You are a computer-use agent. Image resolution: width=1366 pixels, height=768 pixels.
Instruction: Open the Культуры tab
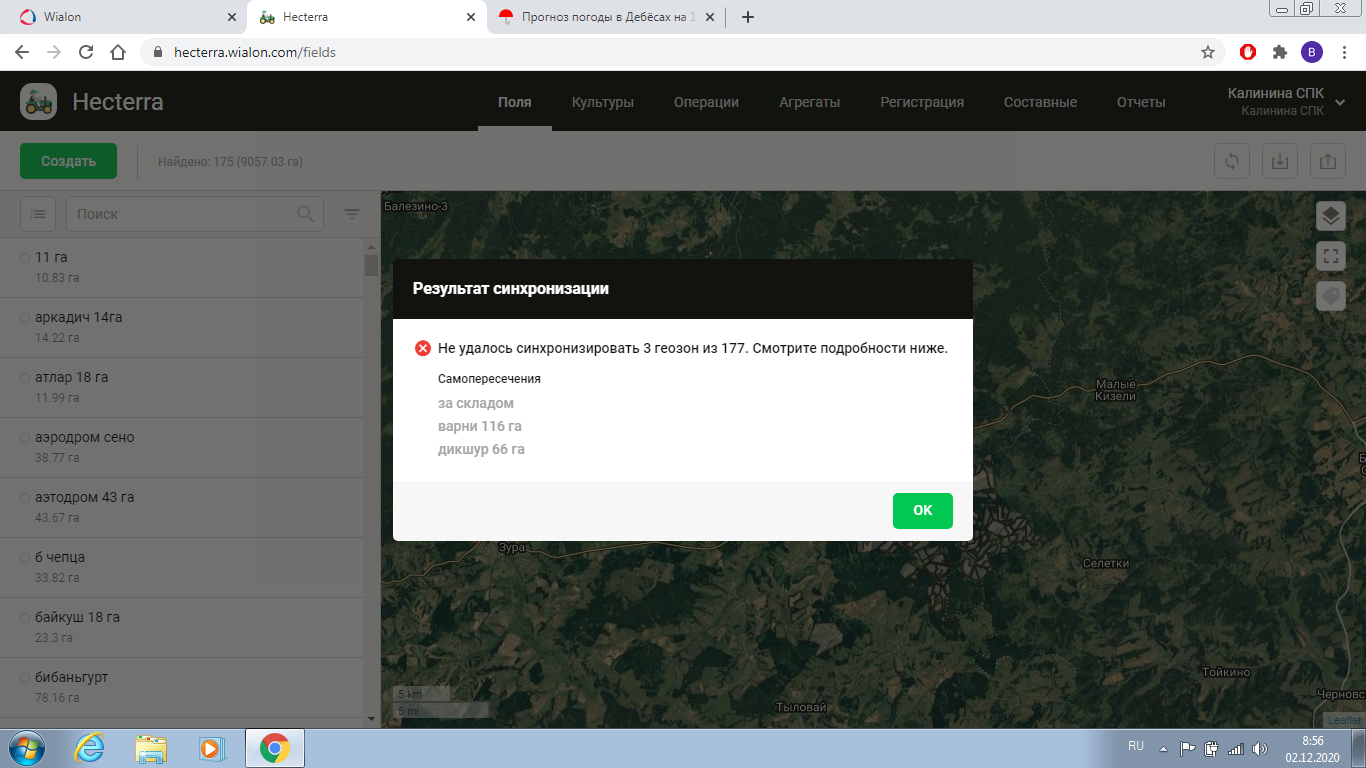pyautogui.click(x=602, y=102)
